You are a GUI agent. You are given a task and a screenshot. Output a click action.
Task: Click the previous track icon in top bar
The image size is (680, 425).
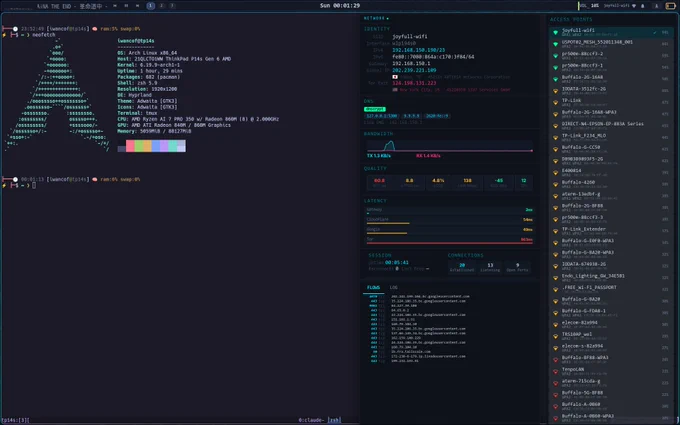115,6
